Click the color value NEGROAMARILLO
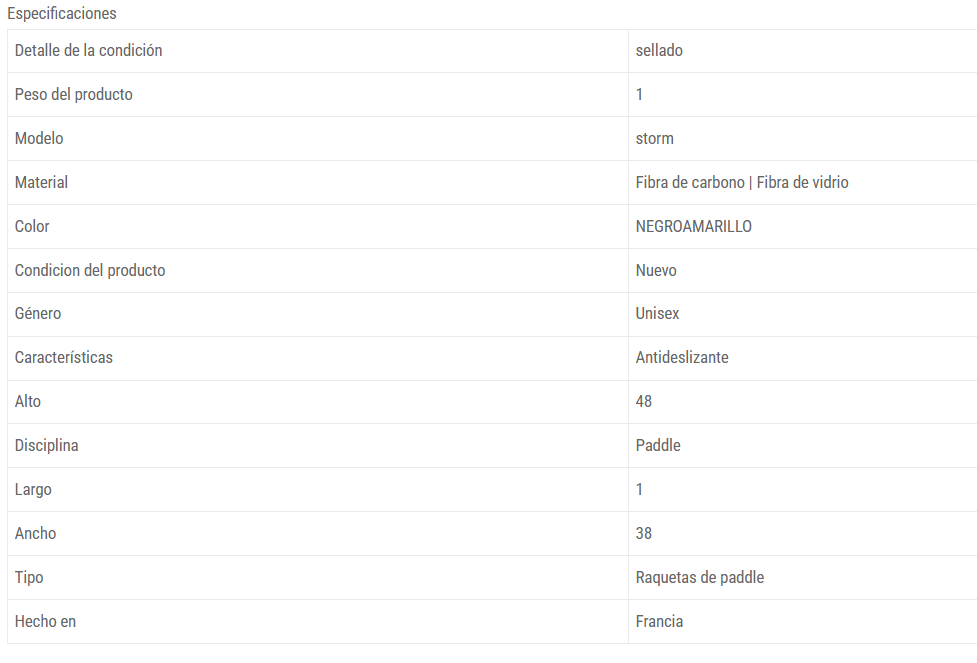 pos(693,226)
